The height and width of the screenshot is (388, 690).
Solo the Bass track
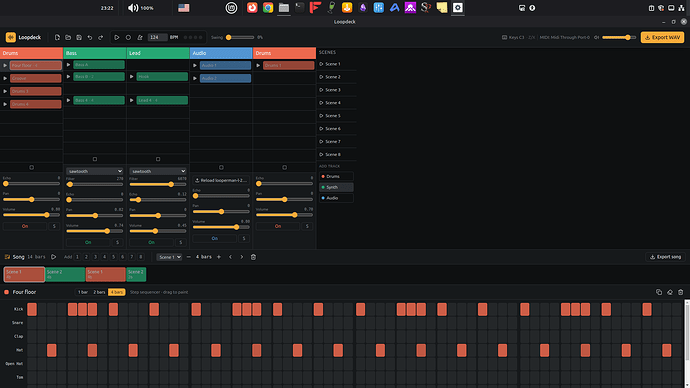[x=117, y=242]
